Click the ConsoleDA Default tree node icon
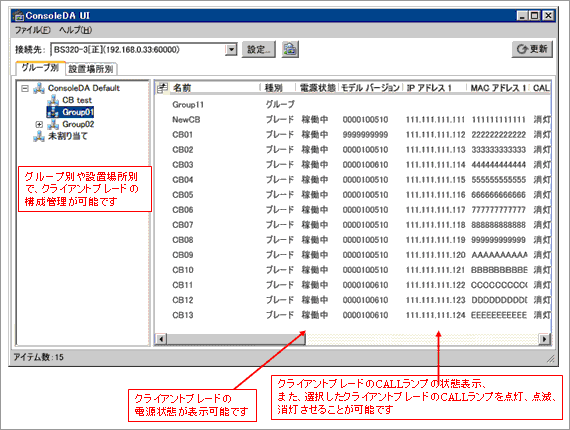The image size is (570, 430). click(x=39, y=88)
